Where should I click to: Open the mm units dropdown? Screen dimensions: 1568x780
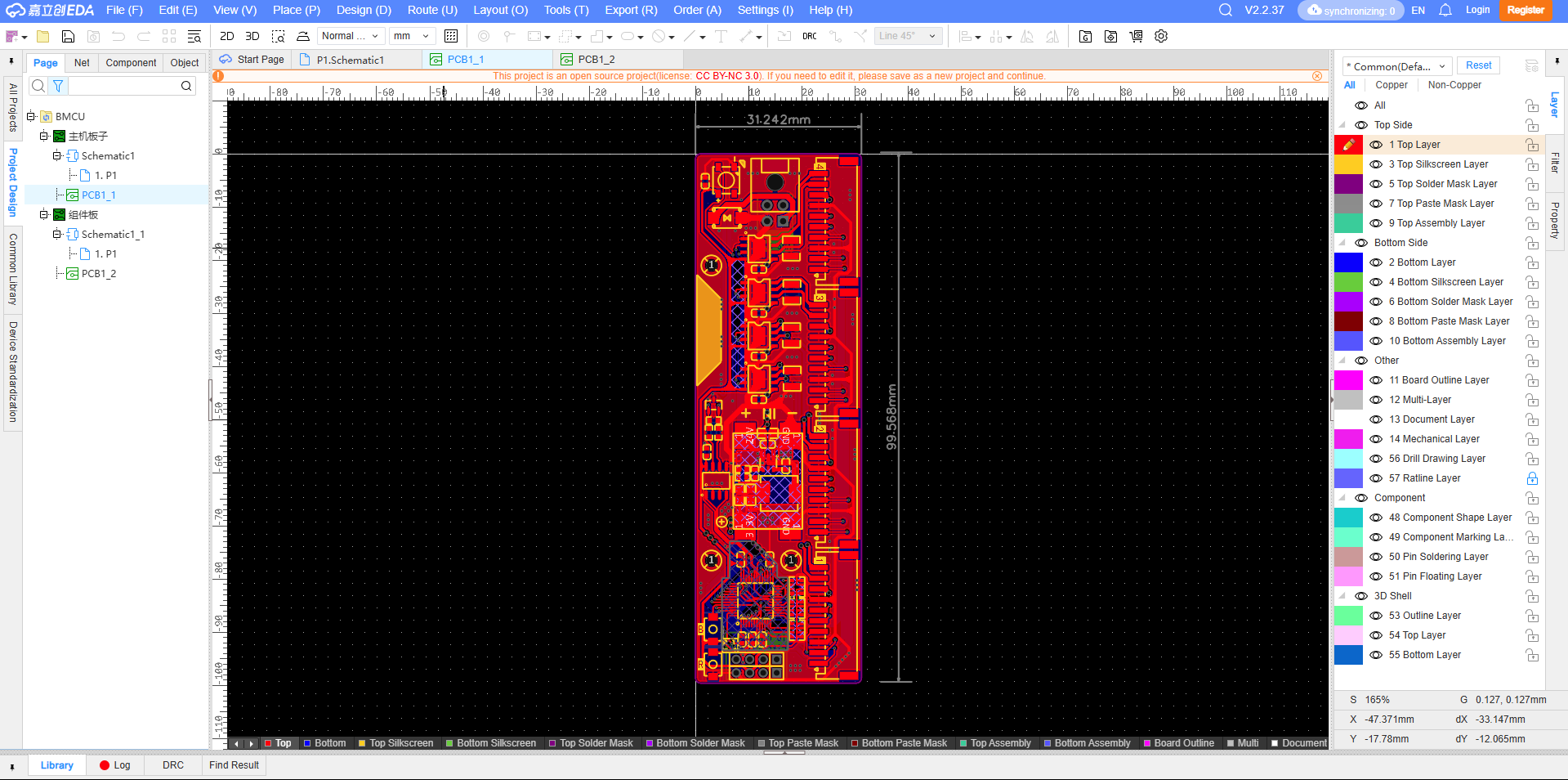pyautogui.click(x=411, y=36)
